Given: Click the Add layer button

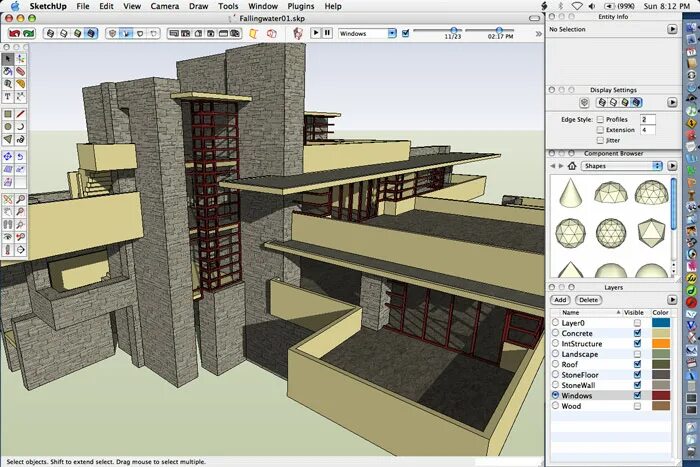Looking at the screenshot, I should point(560,300).
